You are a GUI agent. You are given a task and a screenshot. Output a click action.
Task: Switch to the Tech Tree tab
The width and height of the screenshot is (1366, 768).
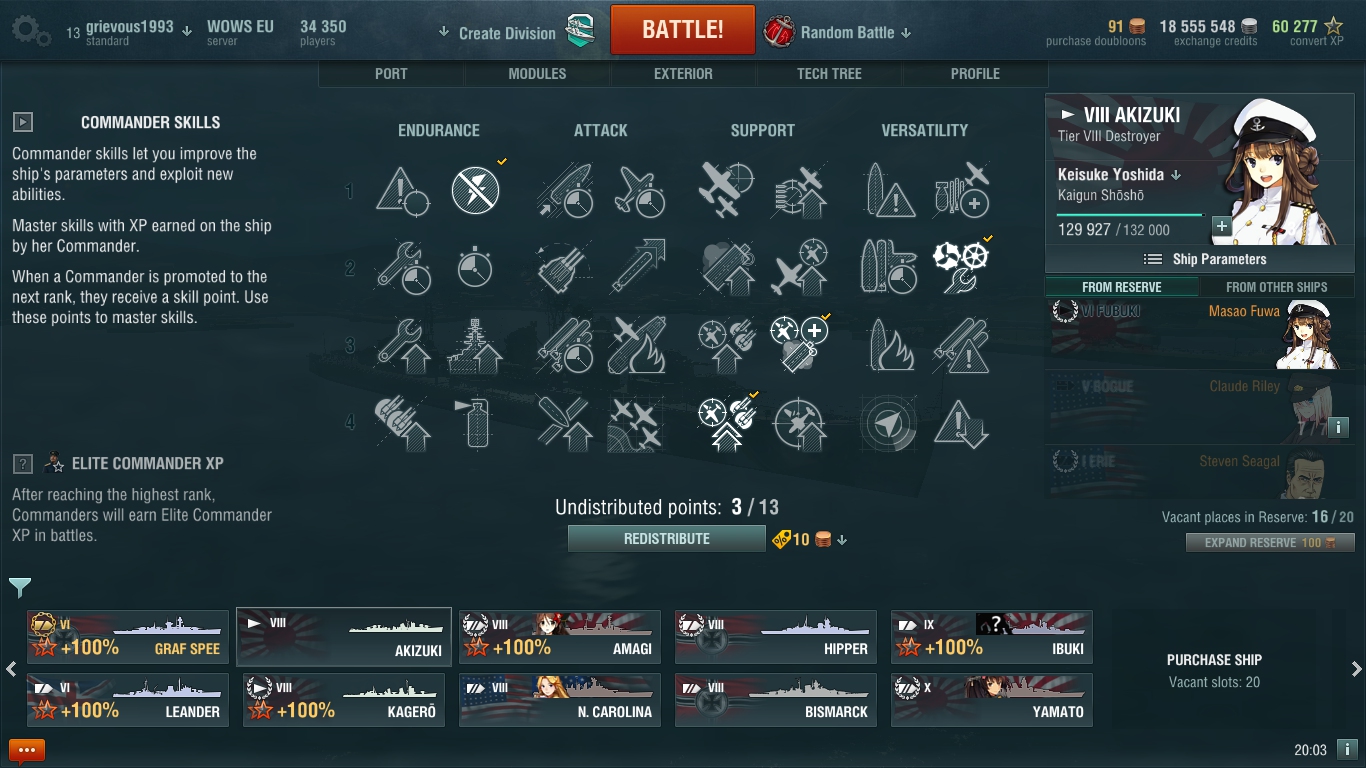point(829,74)
